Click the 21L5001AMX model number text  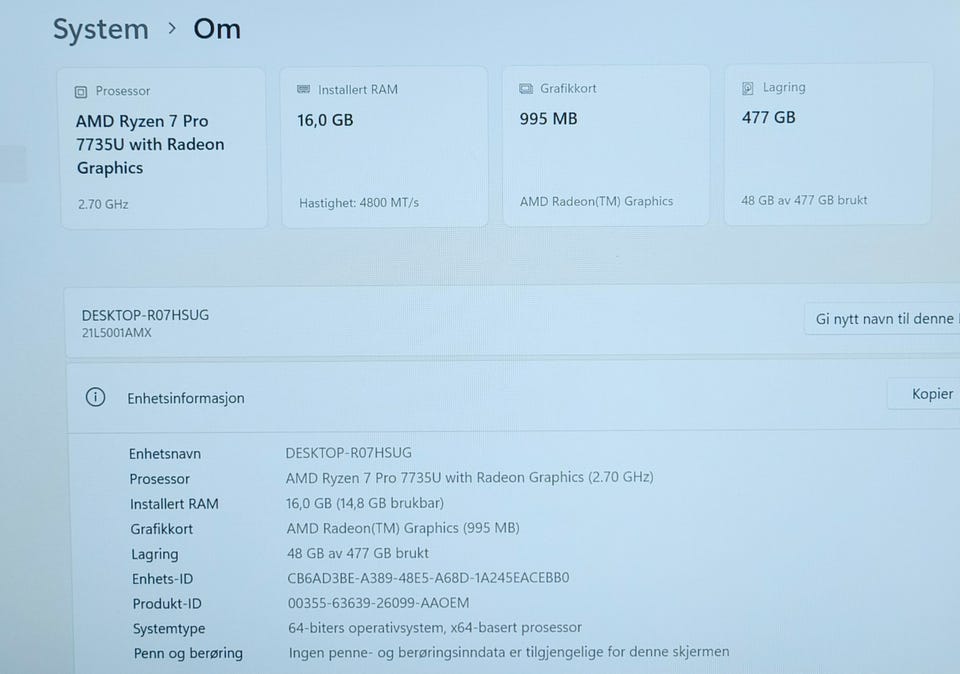[116, 333]
